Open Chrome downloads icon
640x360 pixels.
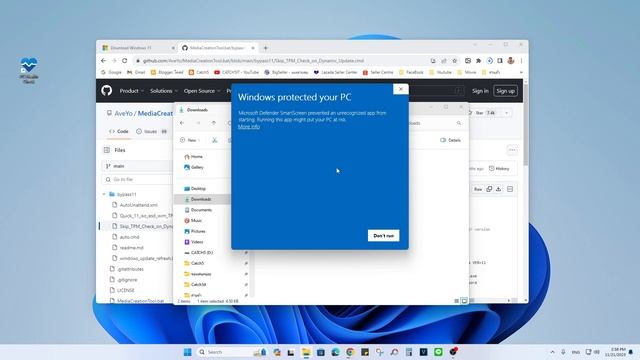click(x=489, y=61)
